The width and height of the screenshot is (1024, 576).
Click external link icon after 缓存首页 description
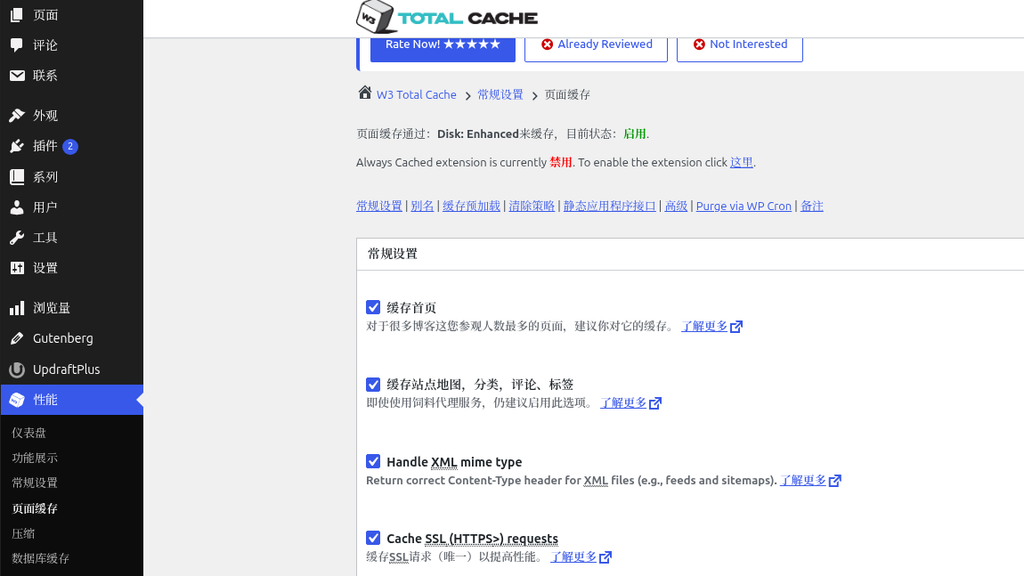(736, 327)
